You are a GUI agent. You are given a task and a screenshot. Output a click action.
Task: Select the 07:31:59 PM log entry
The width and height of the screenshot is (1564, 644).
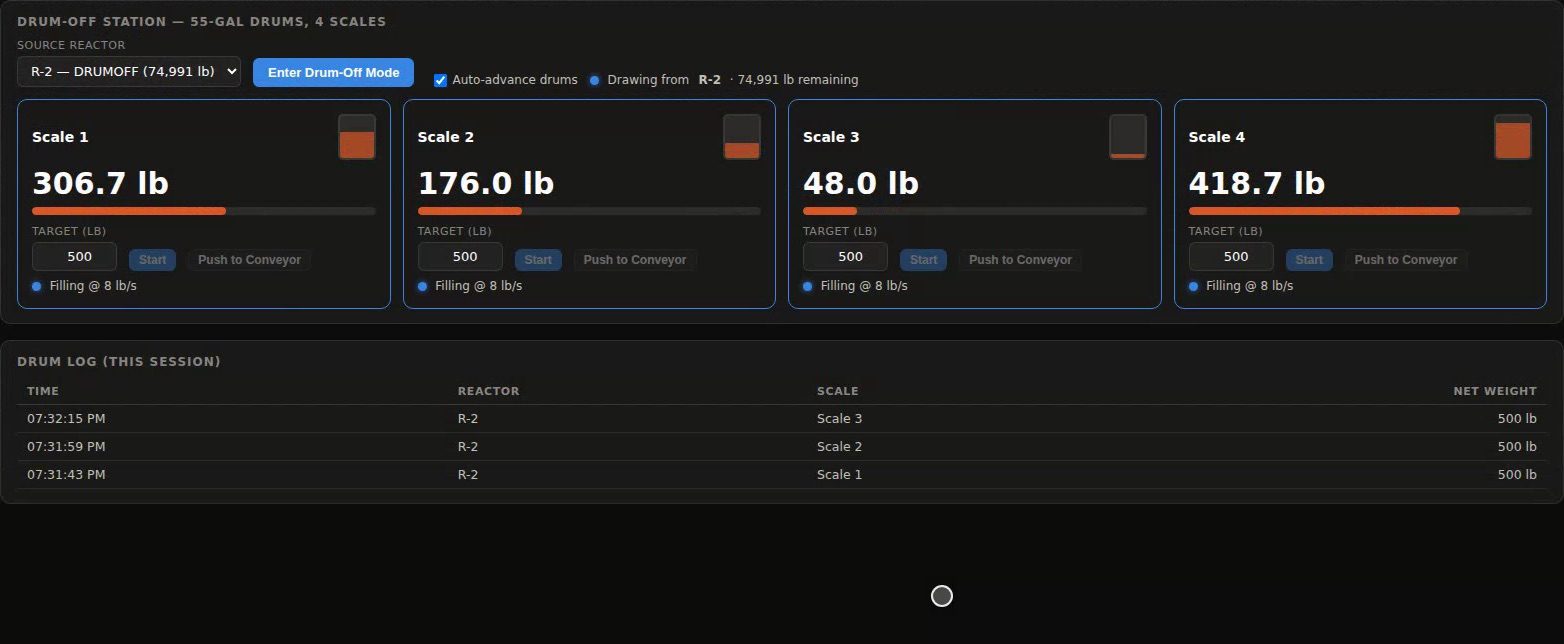click(782, 447)
